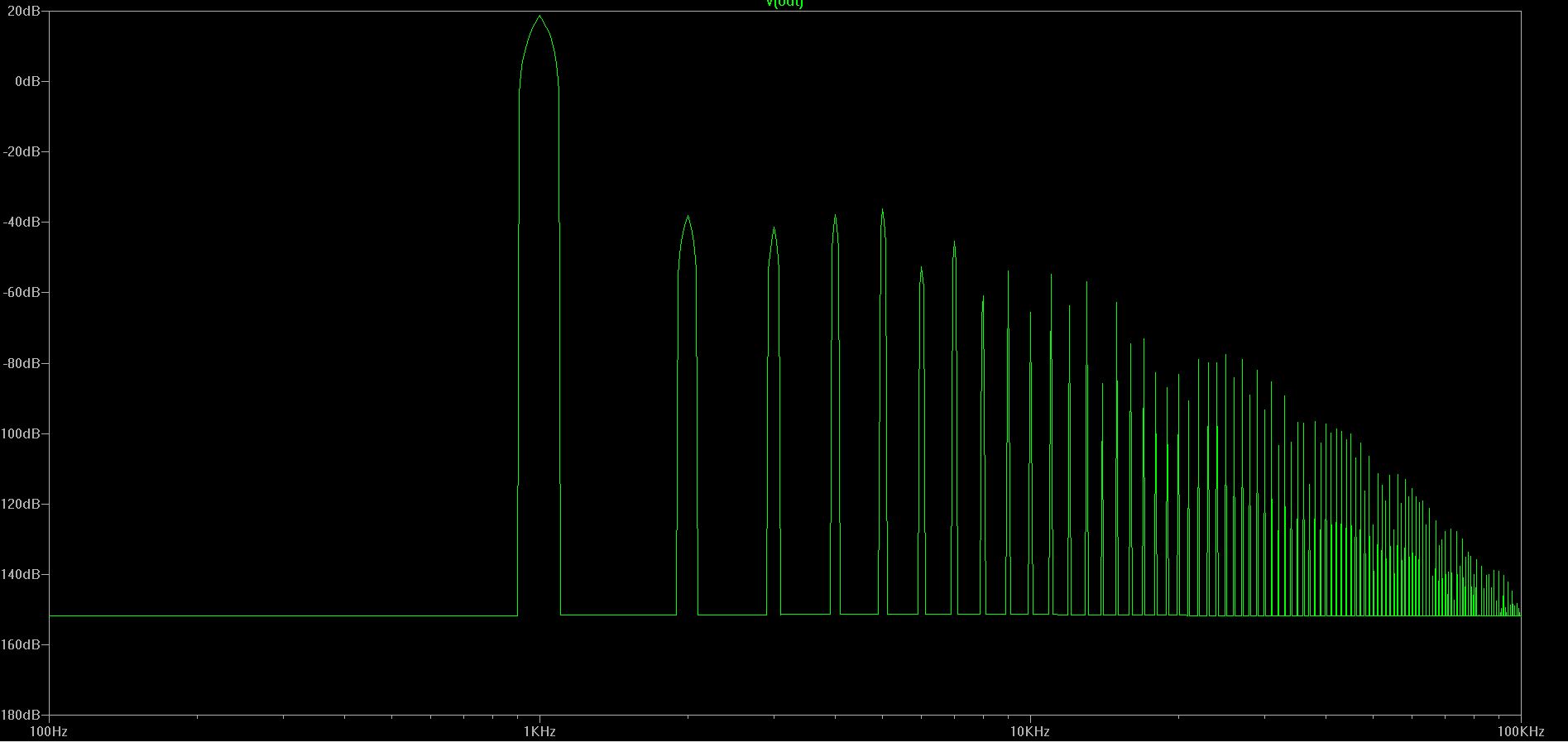Click the 1KHz frequency axis label
The width and height of the screenshot is (1568, 742).
[x=539, y=732]
